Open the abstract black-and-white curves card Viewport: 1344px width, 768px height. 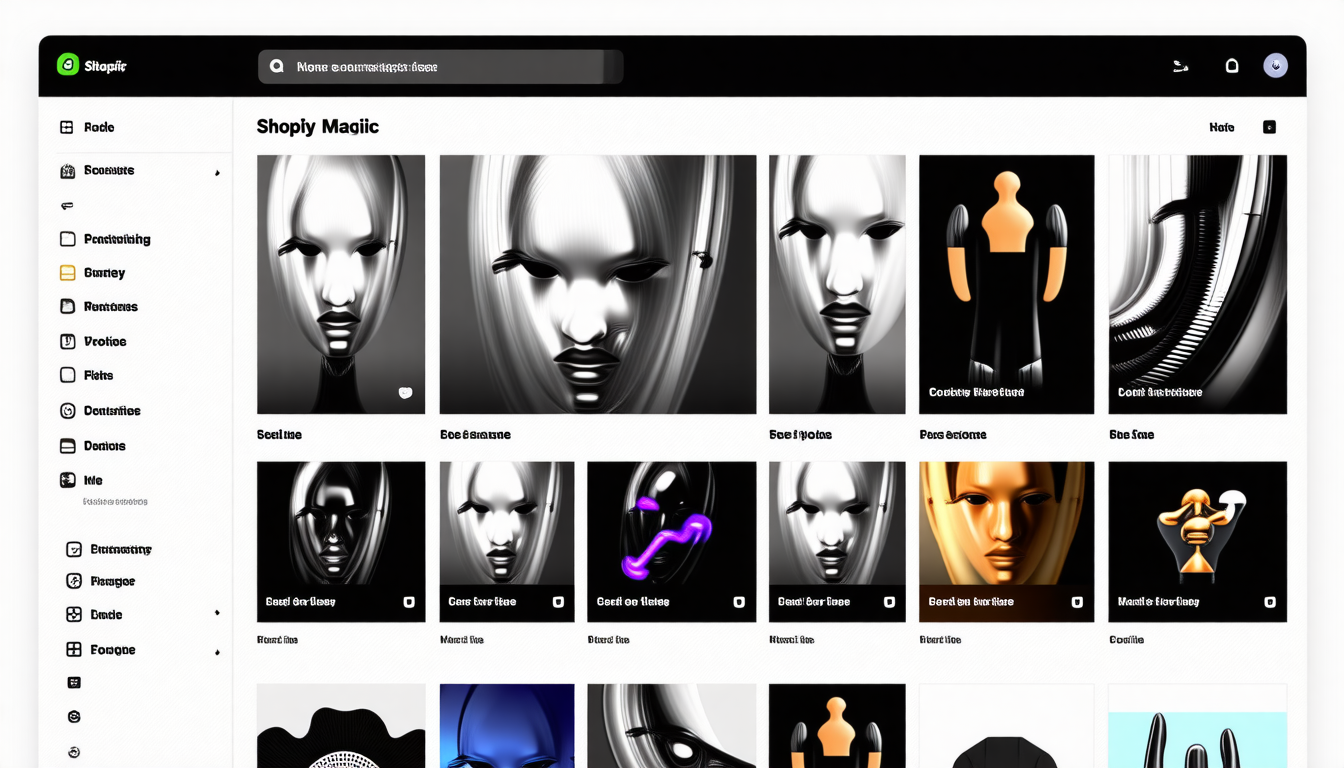tap(1197, 284)
